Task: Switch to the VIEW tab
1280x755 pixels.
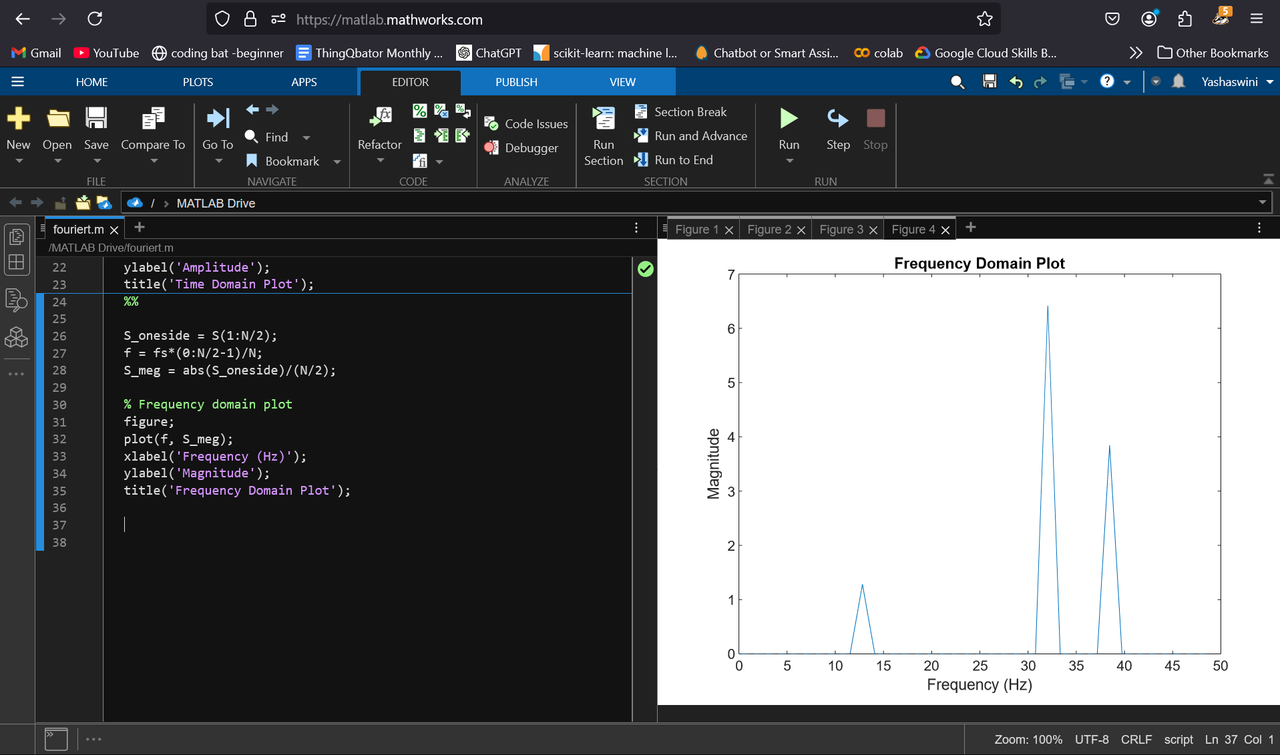Action: pyautogui.click(x=623, y=82)
